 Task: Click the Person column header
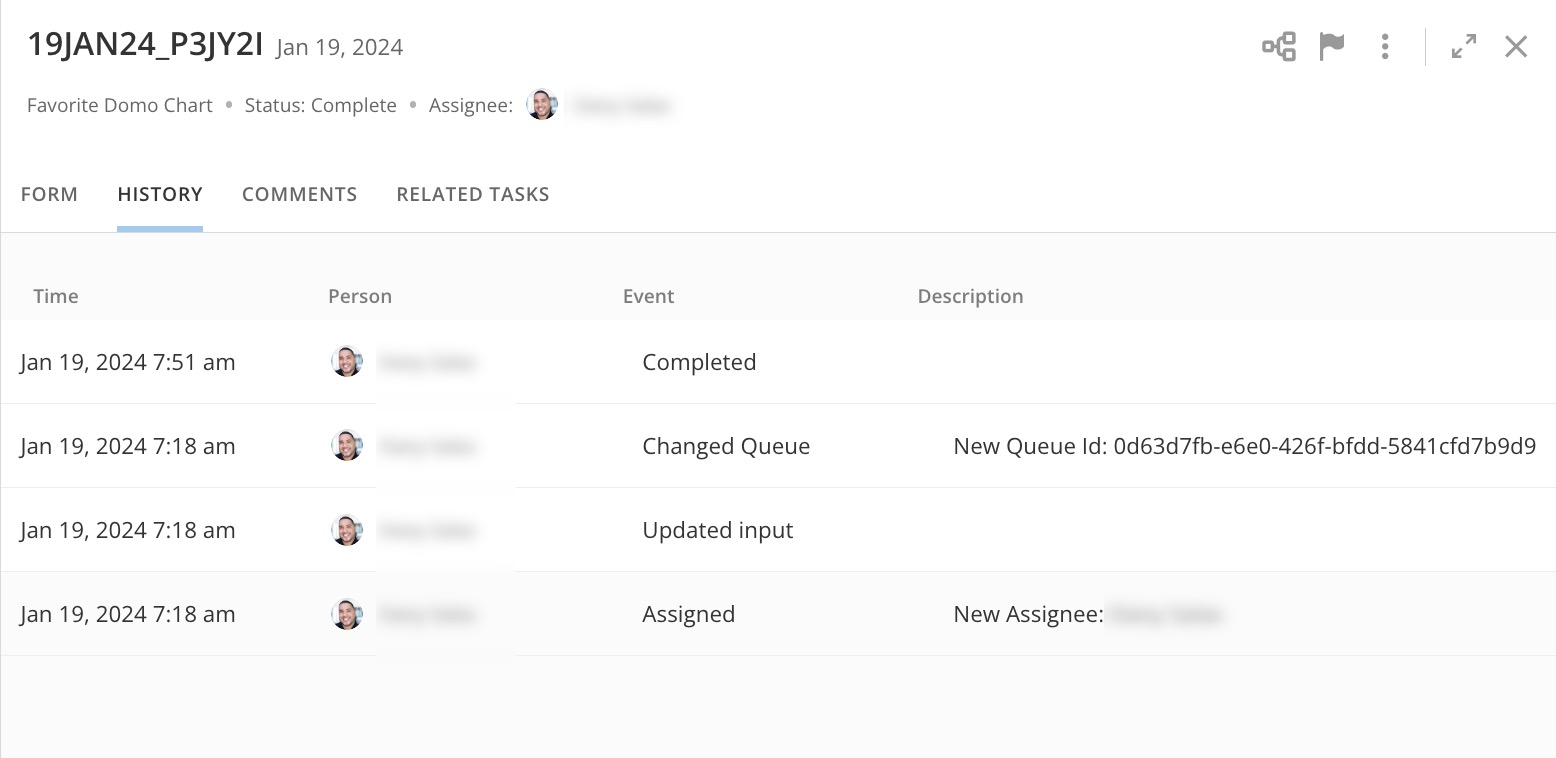360,296
